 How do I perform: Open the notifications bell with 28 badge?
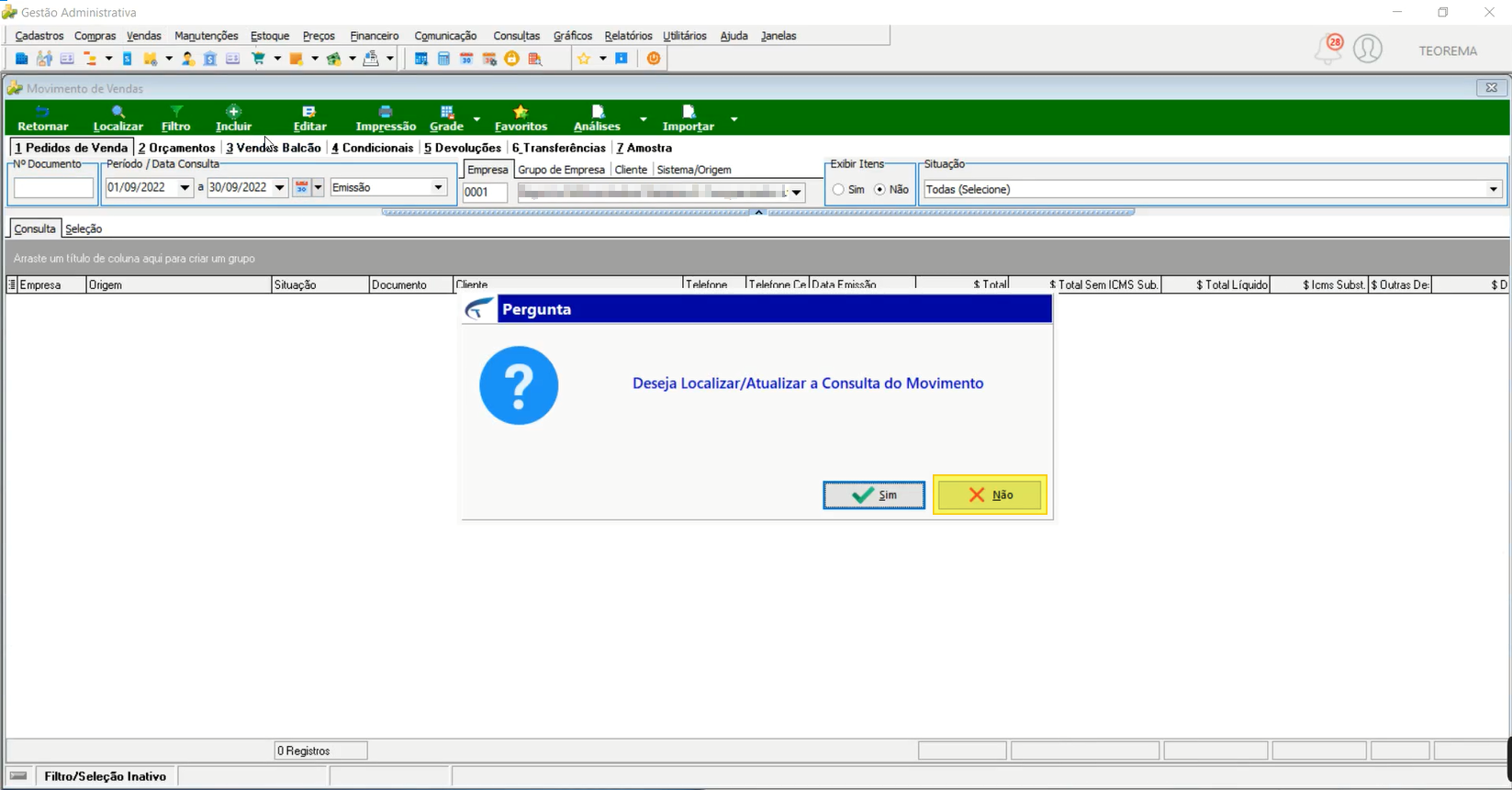pos(1328,49)
